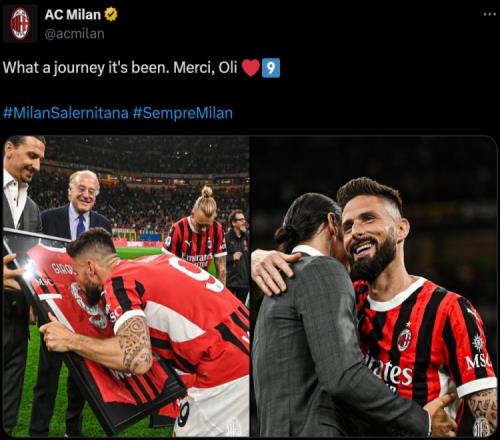Open the #MilanSalernitana hashtag
This screenshot has width=500, height=440.
point(66,113)
